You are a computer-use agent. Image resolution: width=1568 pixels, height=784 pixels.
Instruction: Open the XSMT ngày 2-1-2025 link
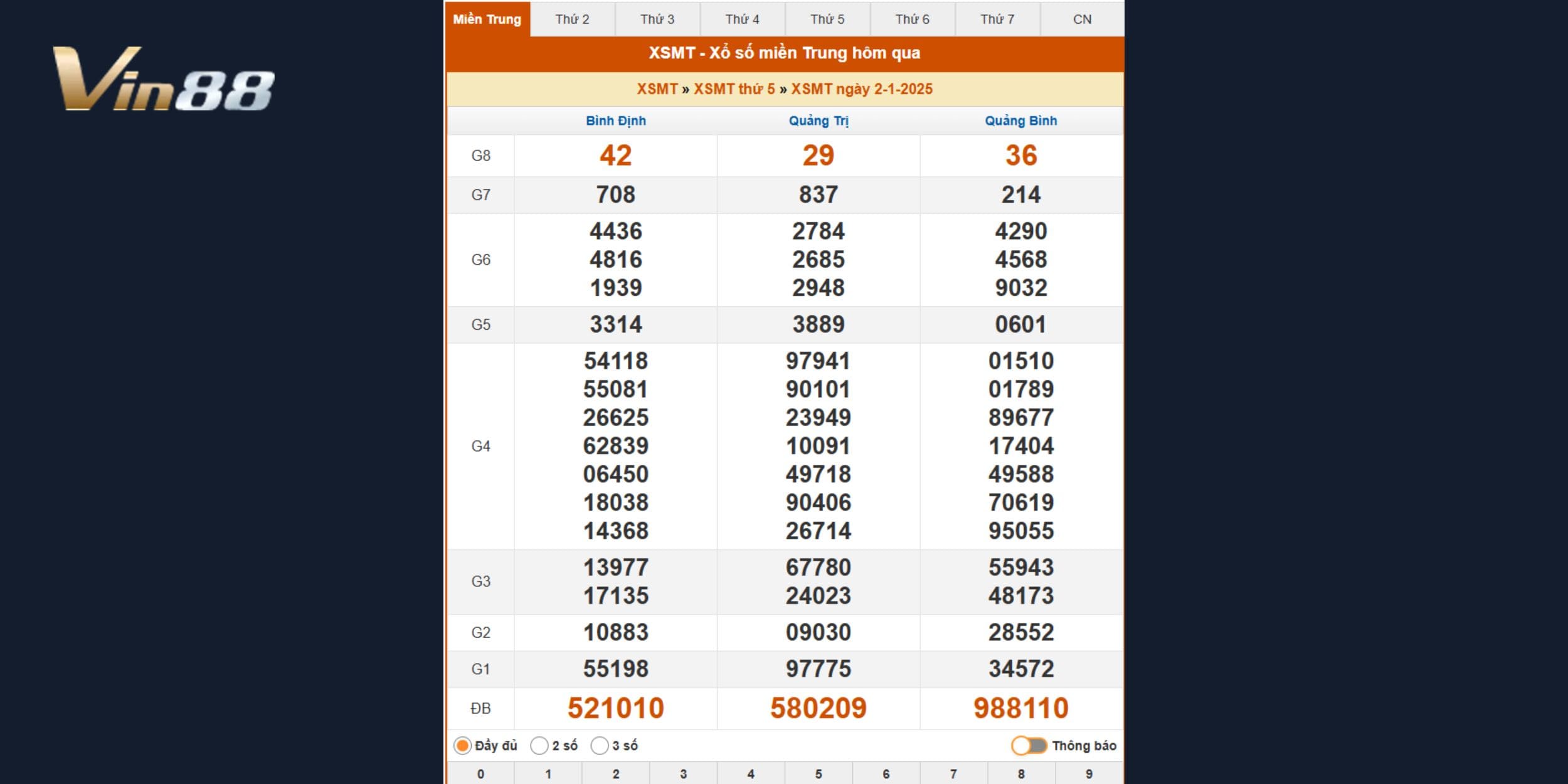[x=862, y=89]
